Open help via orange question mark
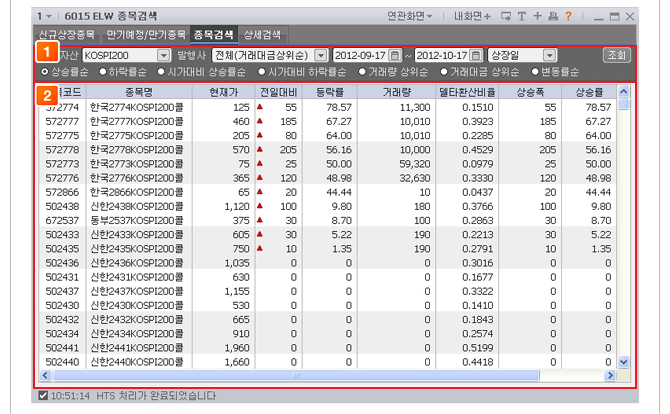This screenshot has width=670, height=414. click(x=568, y=16)
